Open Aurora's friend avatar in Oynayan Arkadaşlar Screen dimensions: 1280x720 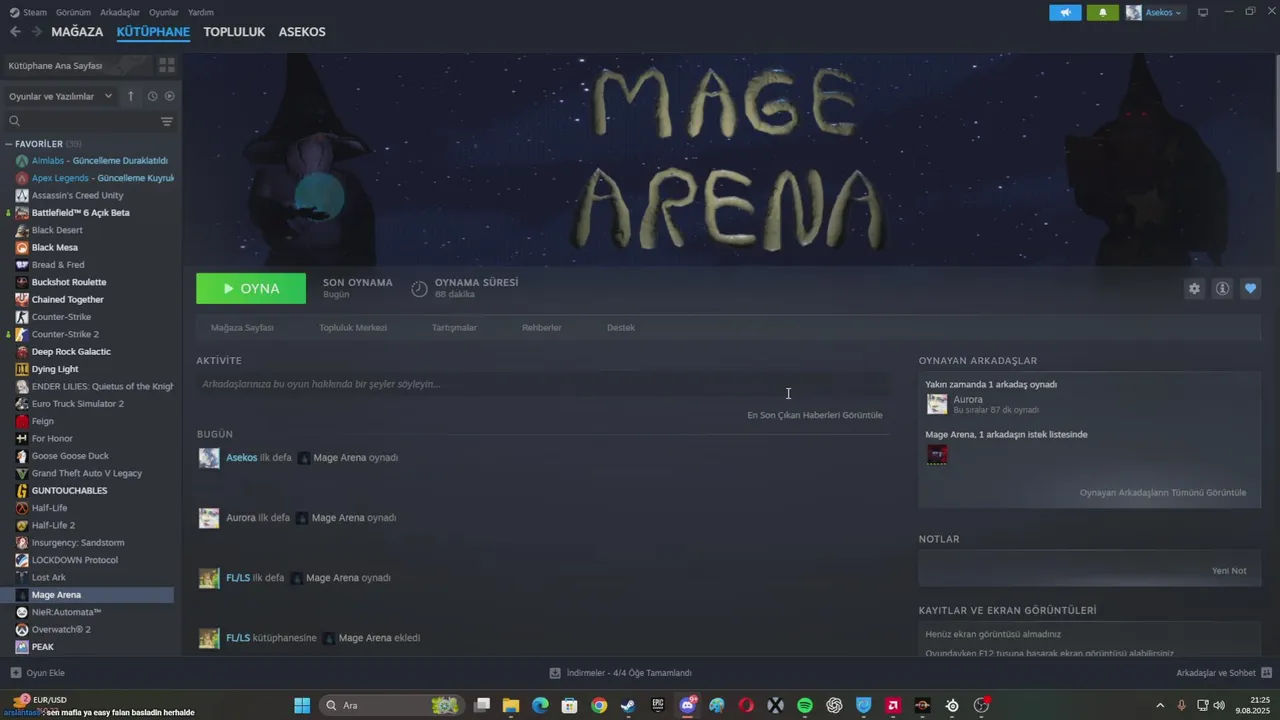(937, 404)
